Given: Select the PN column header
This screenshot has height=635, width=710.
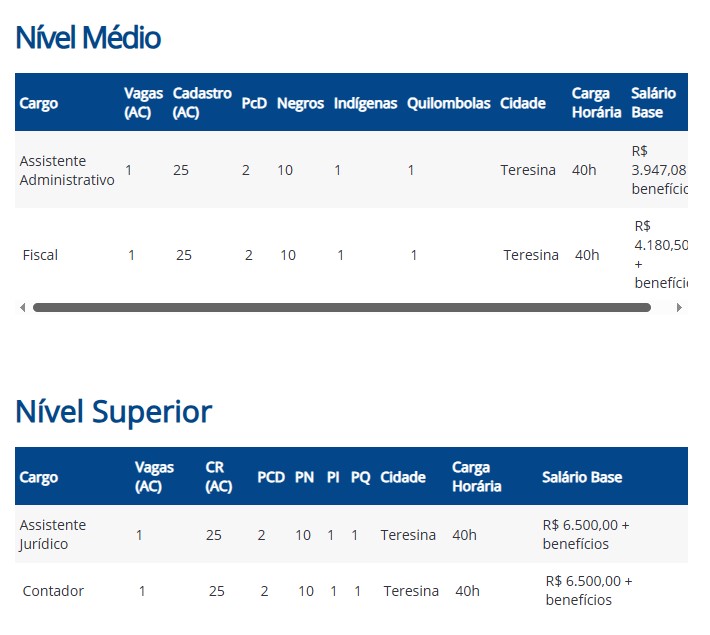Looking at the screenshot, I should tap(304, 477).
